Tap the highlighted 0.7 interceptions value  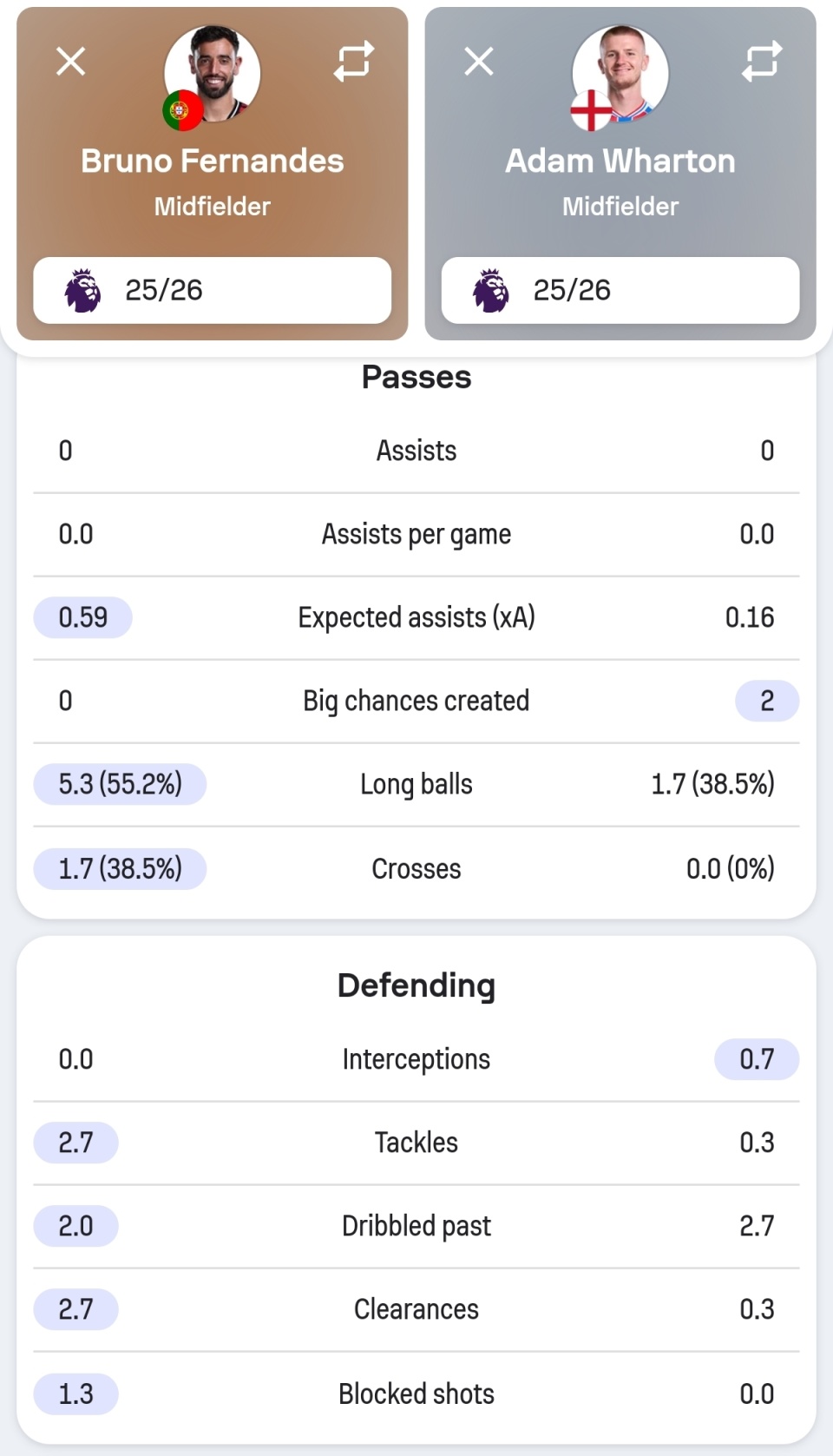coord(757,1059)
